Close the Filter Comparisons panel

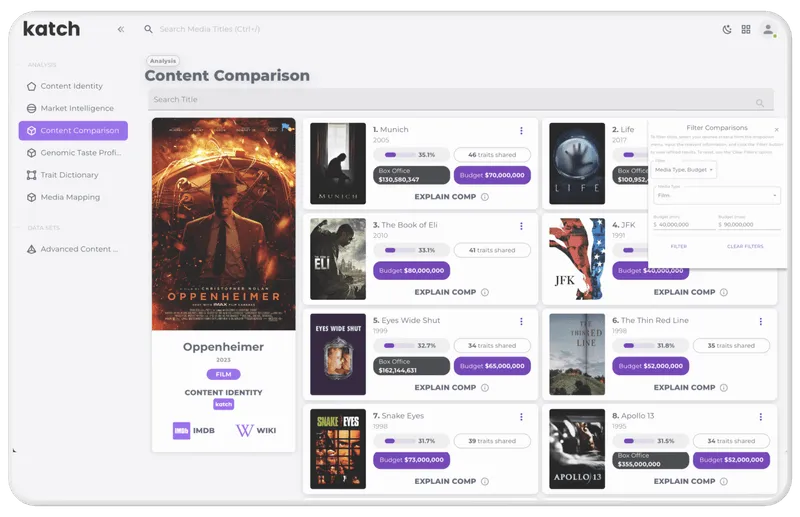(x=777, y=130)
